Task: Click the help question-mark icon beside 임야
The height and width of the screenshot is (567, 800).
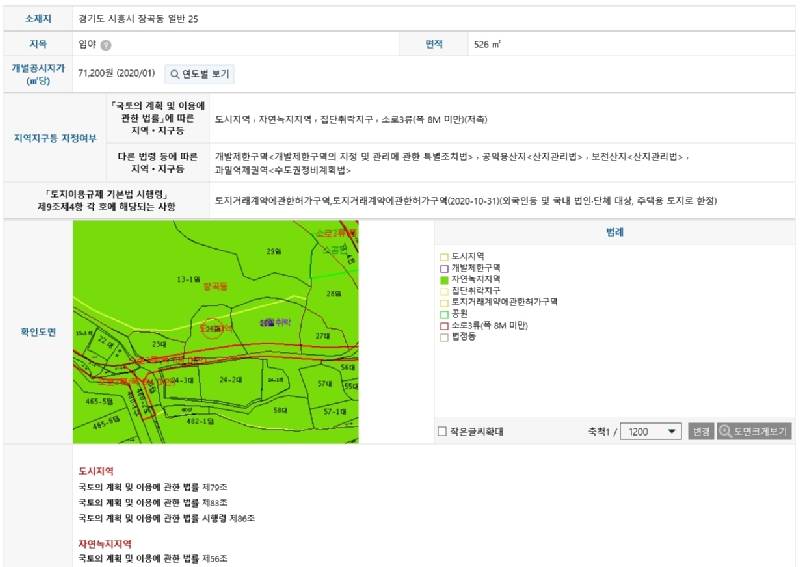Action: pyautogui.click(x=106, y=45)
